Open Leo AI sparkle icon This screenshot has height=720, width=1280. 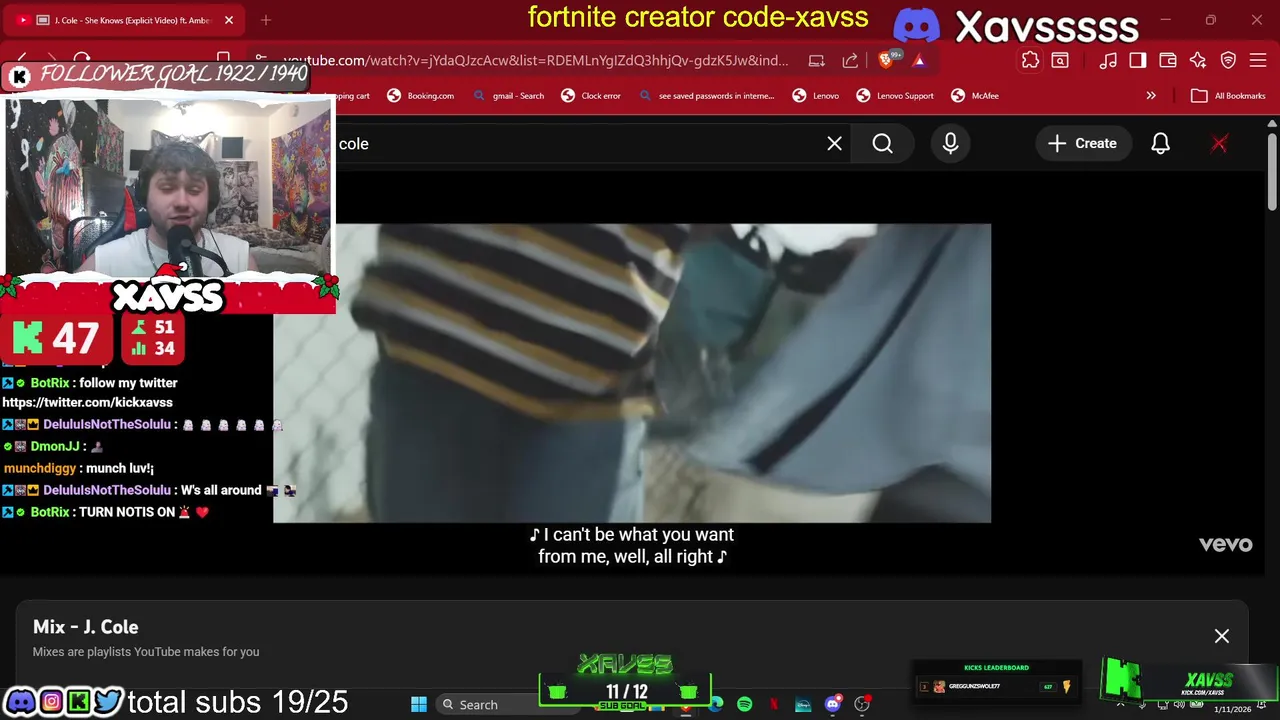(x=1198, y=60)
